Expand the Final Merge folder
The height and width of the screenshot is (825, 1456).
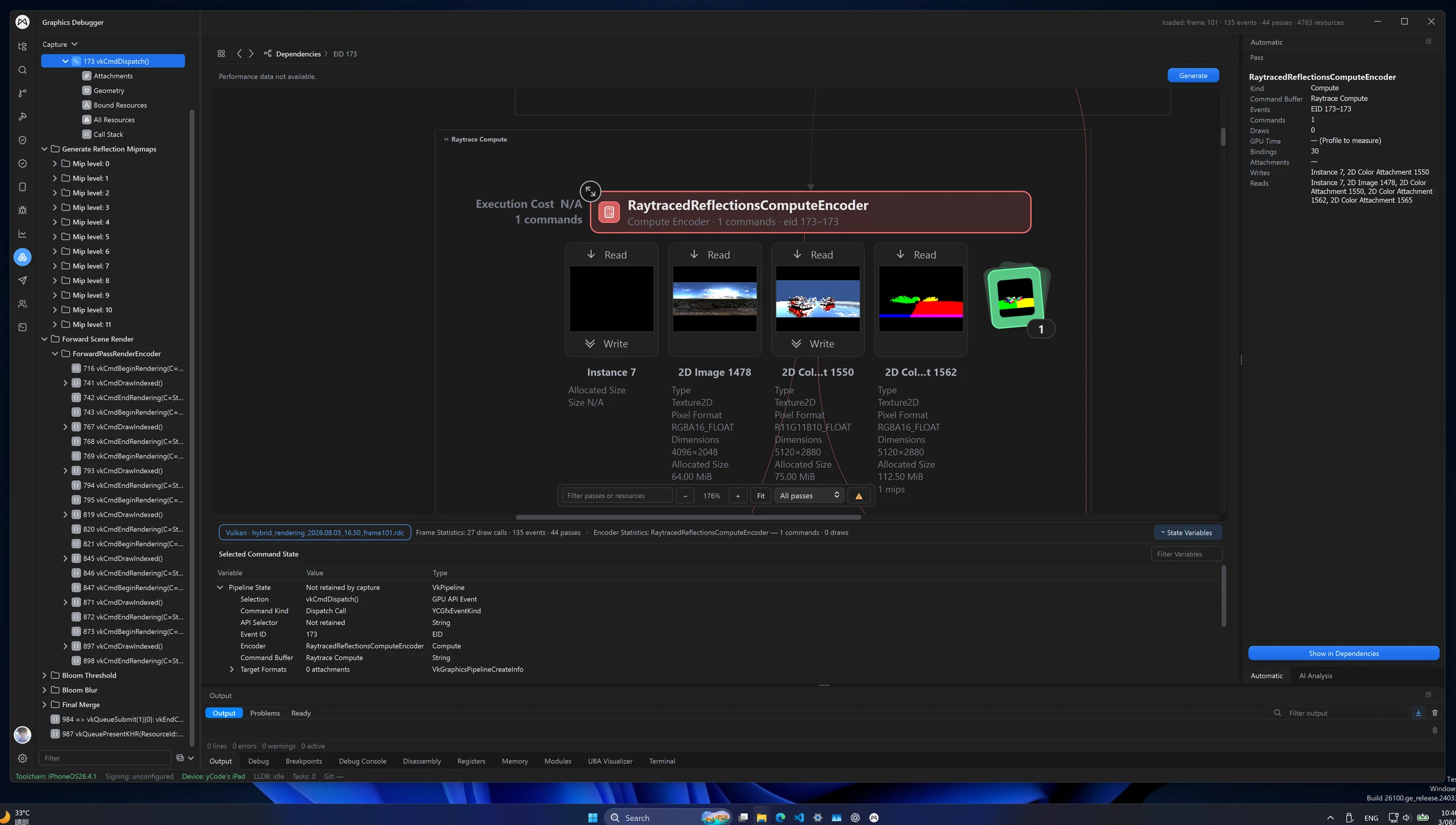[44, 705]
